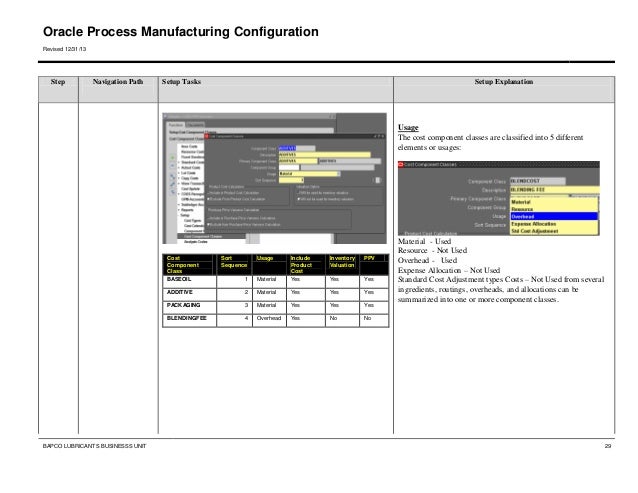Select Cost Calendars under Setup
This screenshot has width=638, height=493.
click(x=194, y=226)
